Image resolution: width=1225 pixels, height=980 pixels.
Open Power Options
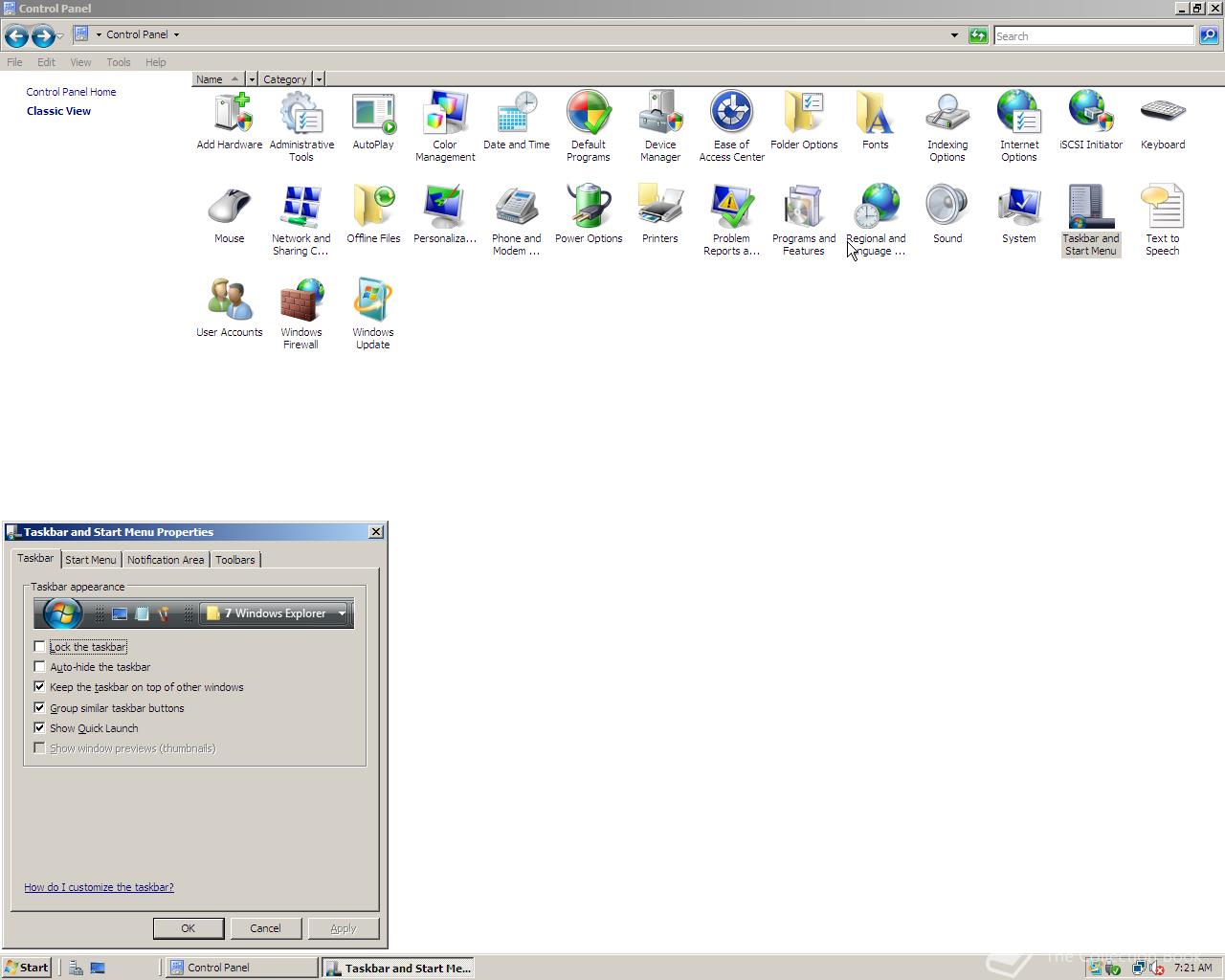589,215
